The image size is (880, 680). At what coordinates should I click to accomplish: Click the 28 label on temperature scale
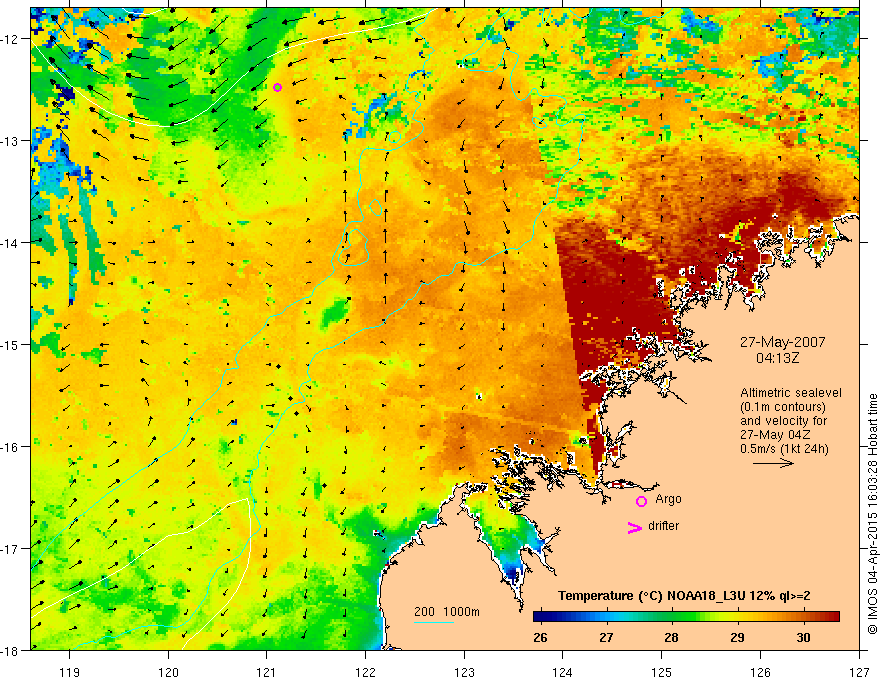coord(671,637)
